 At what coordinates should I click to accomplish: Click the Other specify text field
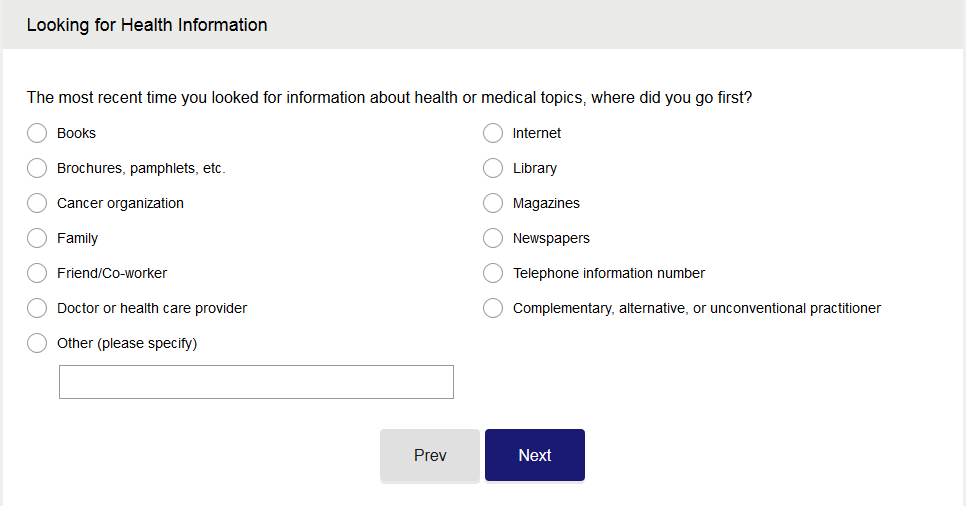[x=256, y=382]
